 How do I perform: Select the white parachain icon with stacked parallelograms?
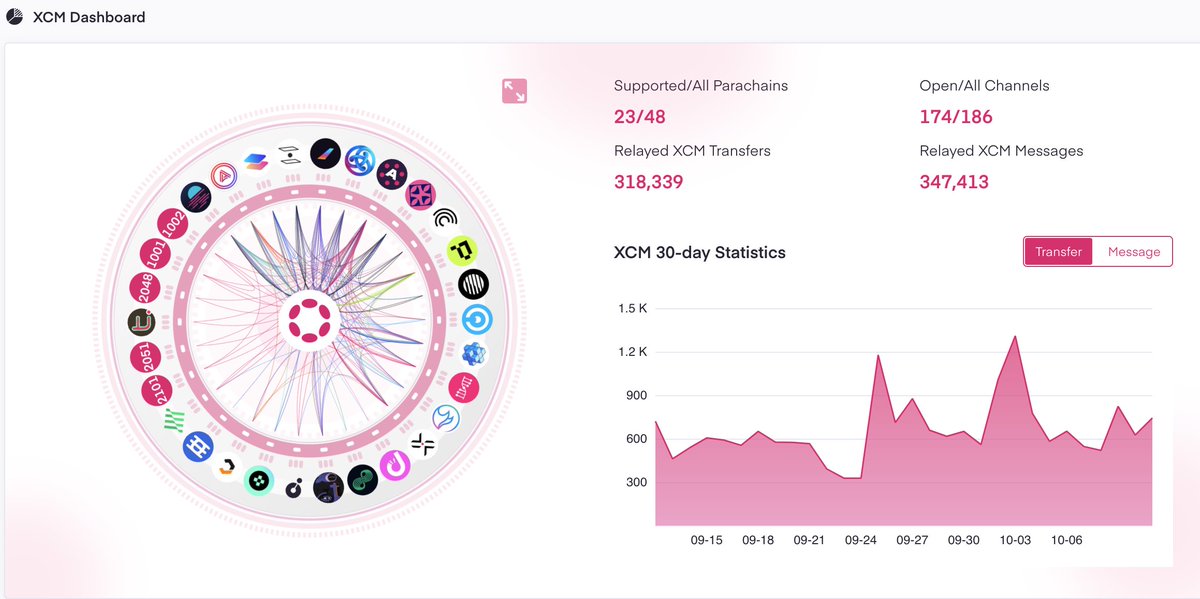[x=289, y=154]
